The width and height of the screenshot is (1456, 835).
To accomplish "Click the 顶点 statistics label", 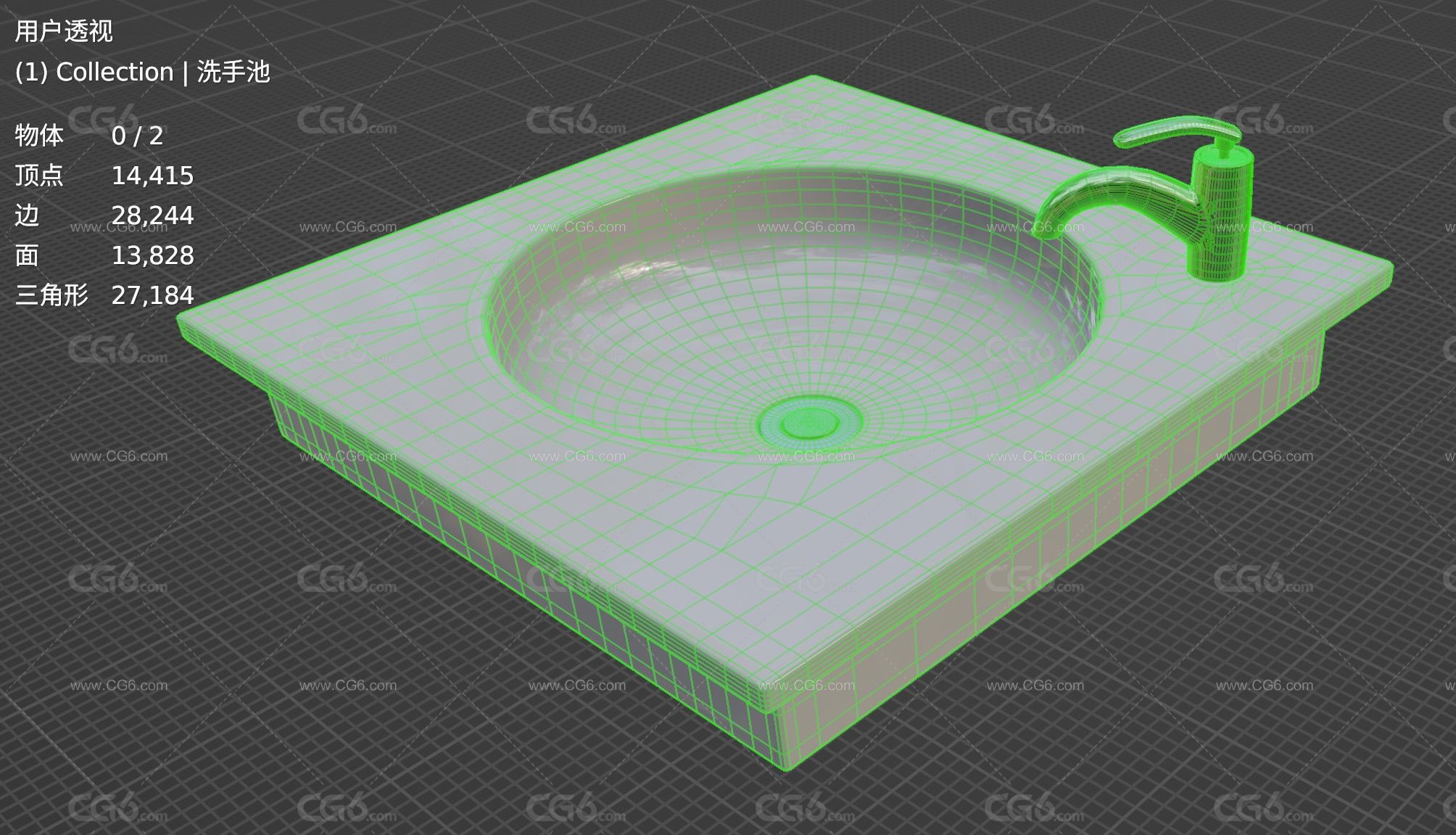I will [39, 176].
